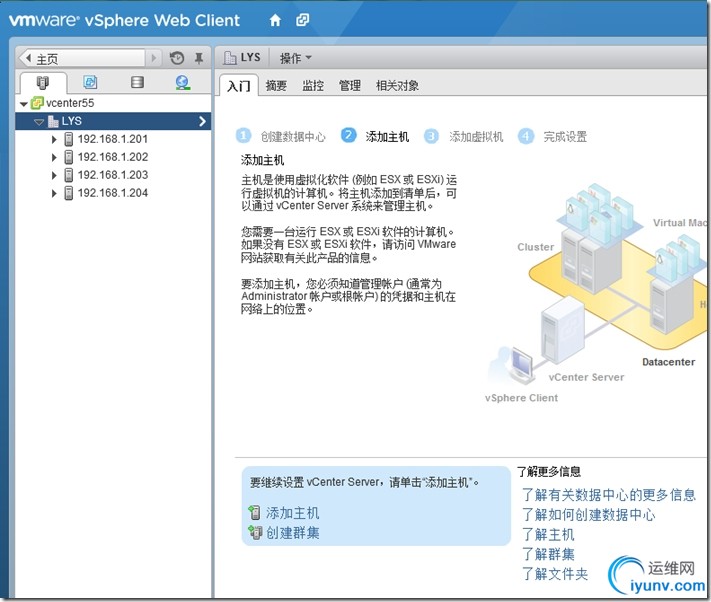Open the 相关对象 tab
Image resolution: width=711 pixels, height=602 pixels.
click(397, 86)
